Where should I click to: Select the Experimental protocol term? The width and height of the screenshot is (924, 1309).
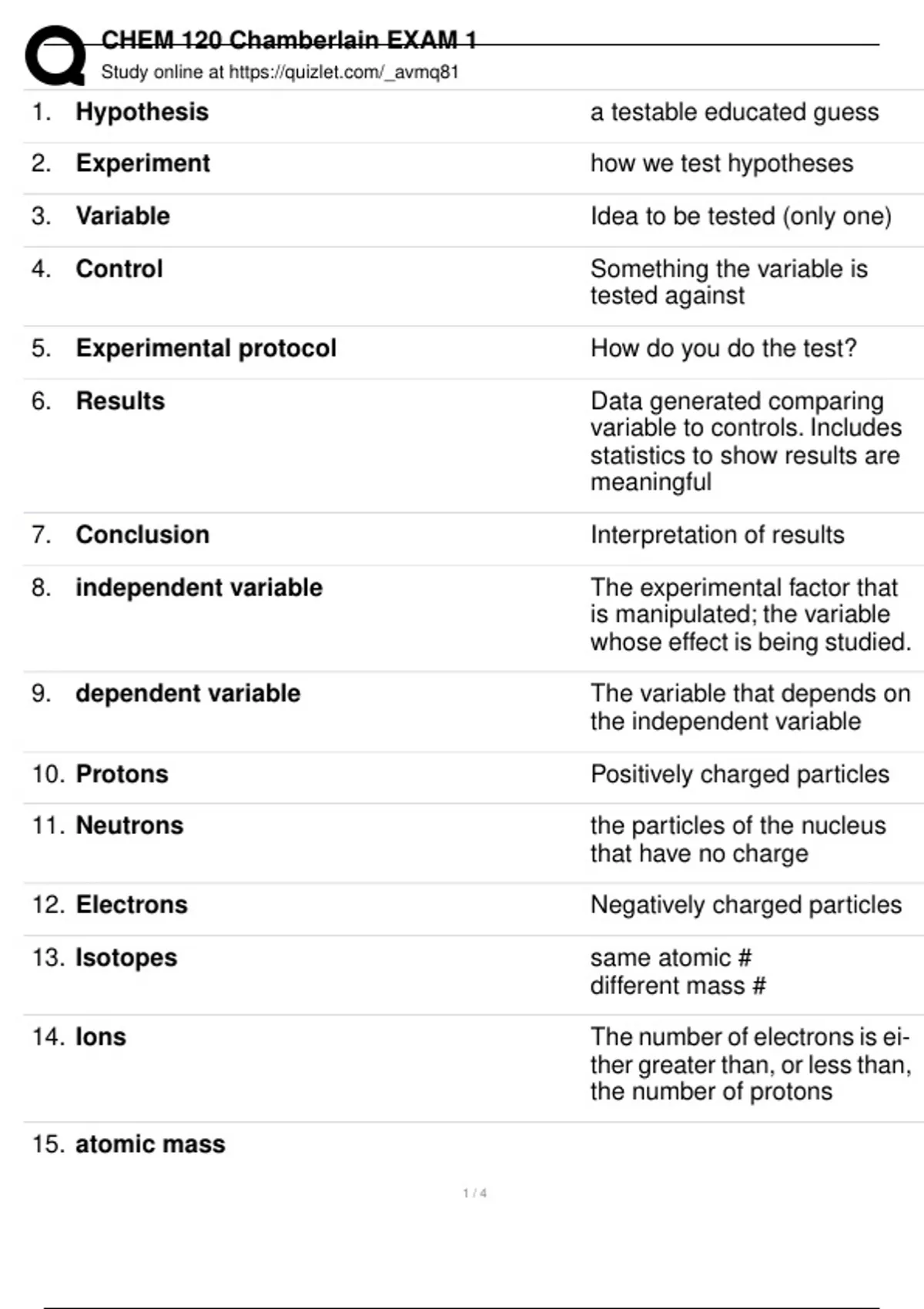pyautogui.click(x=206, y=349)
